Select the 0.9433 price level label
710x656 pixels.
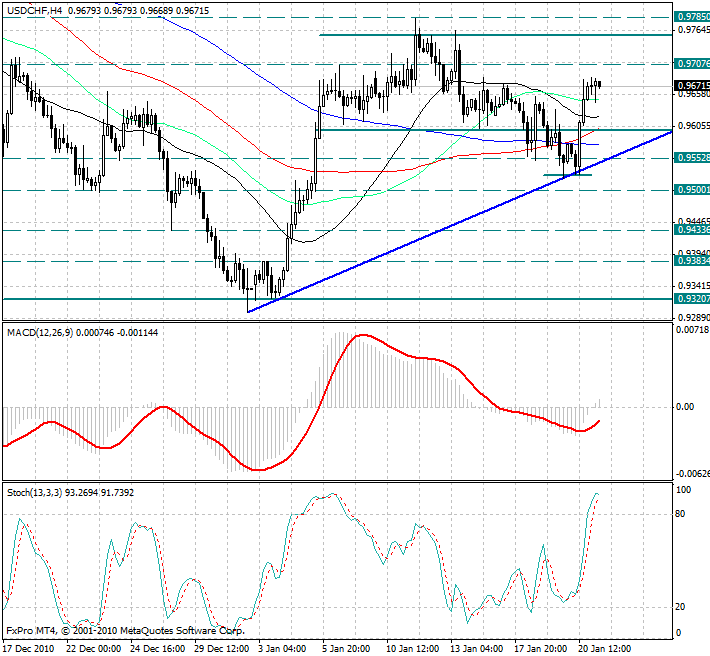click(692, 230)
